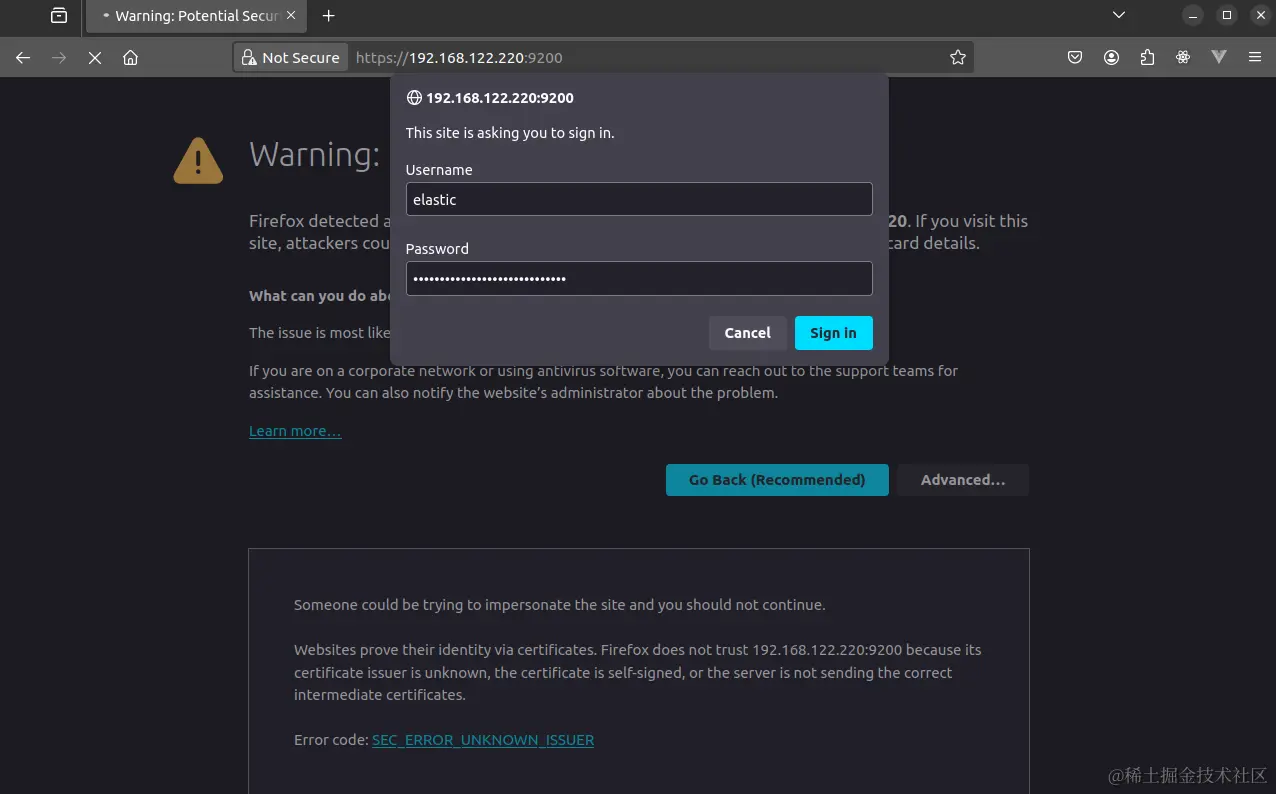Stop loading the page with X
This screenshot has width=1276, height=794.
coord(95,58)
